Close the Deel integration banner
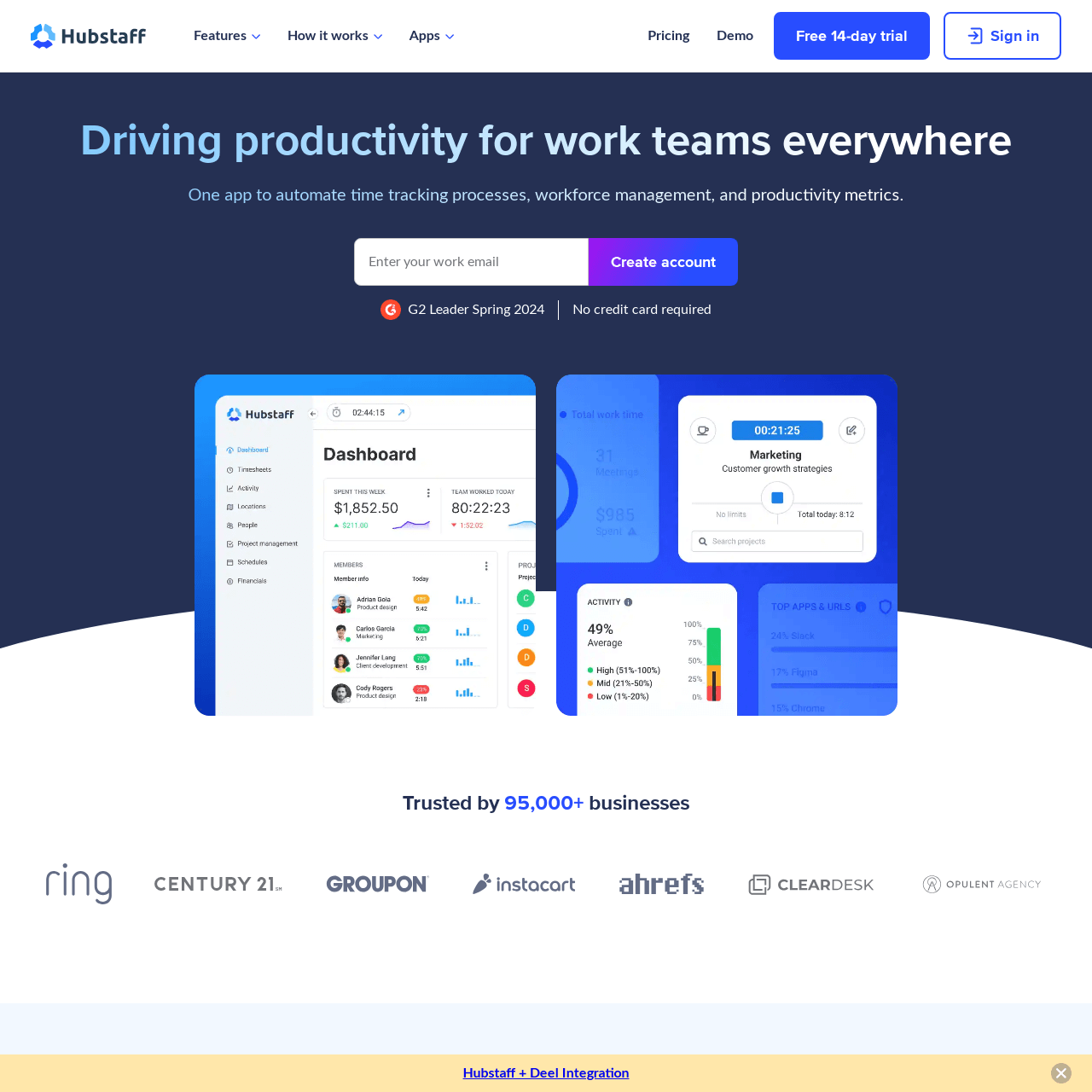Image resolution: width=1092 pixels, height=1092 pixels. [1061, 1073]
